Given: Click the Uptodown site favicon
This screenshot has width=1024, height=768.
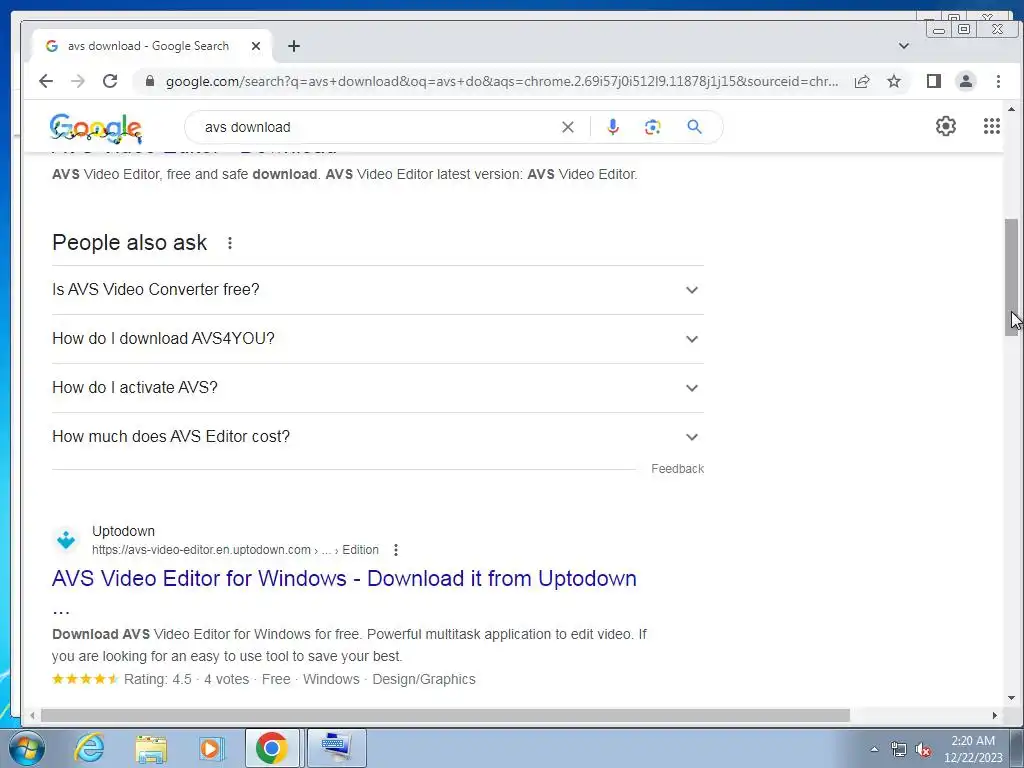Looking at the screenshot, I should (66, 540).
